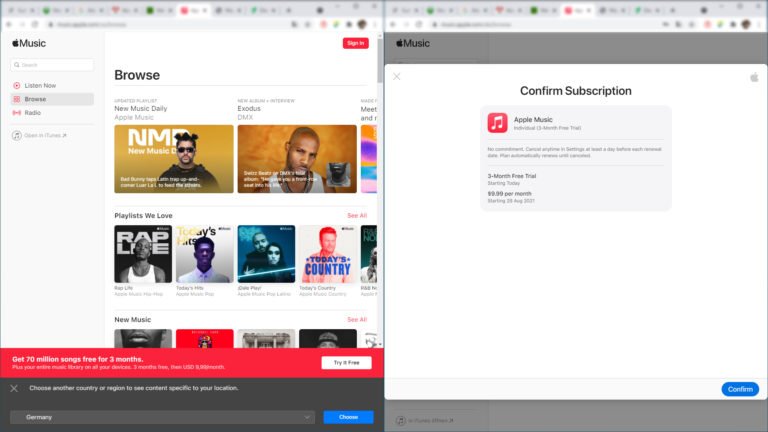Open the Rap Life playlist cover
This screenshot has width=768, height=432.
143,254
